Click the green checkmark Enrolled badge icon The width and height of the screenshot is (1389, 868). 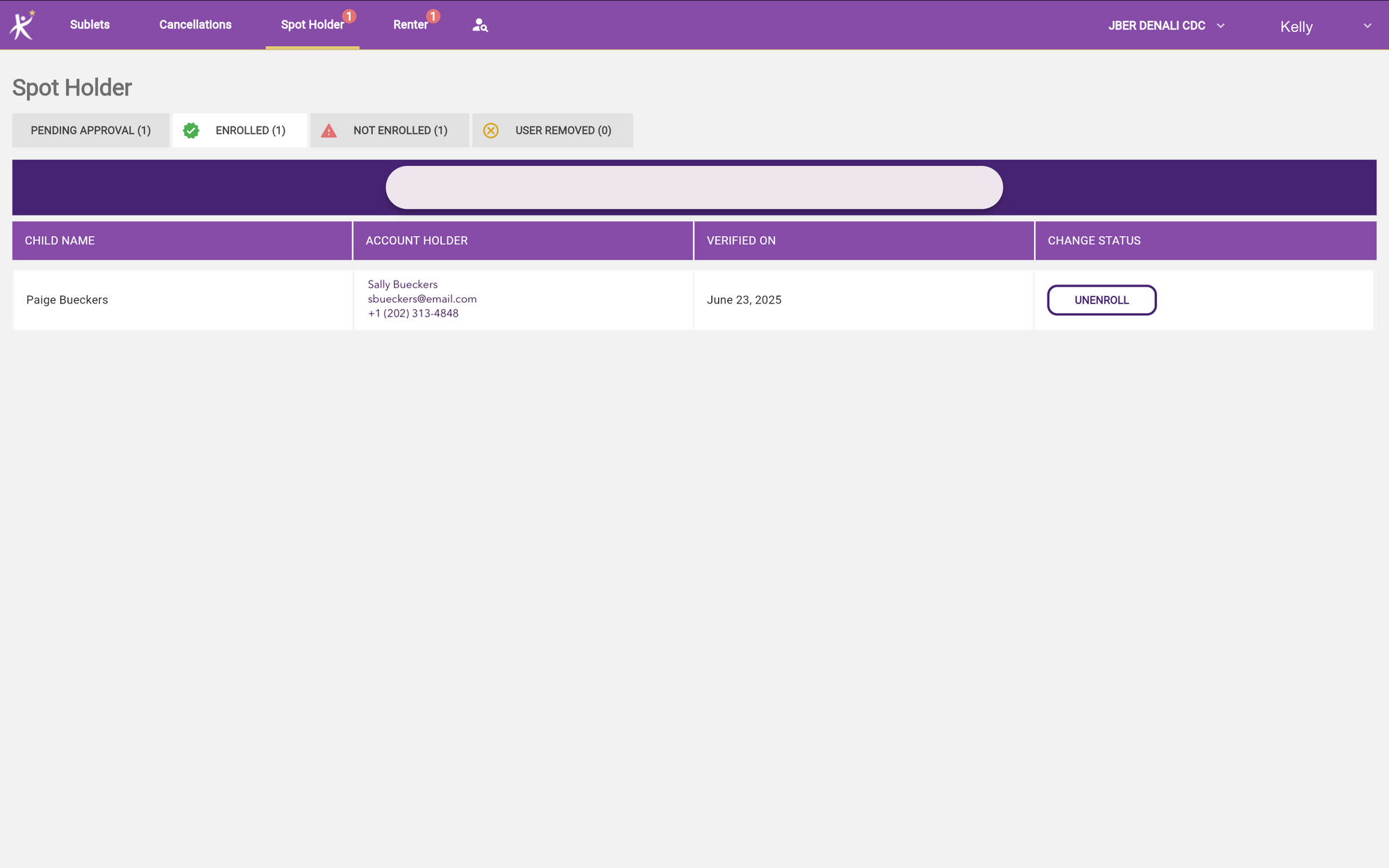tap(191, 131)
